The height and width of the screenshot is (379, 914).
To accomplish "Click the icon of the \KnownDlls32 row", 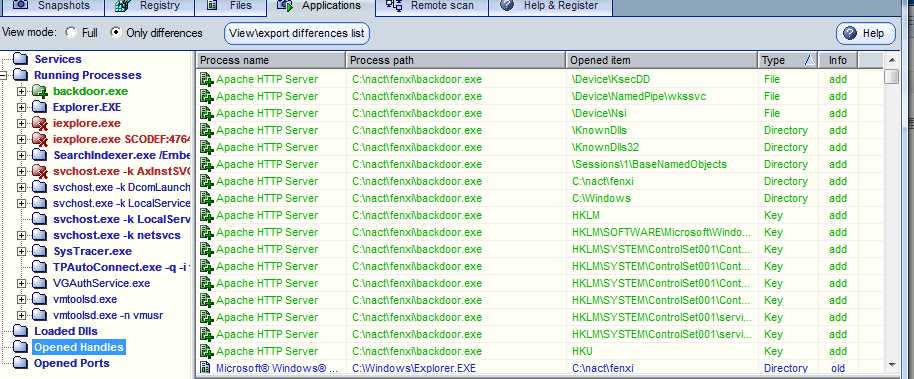I will click(206, 147).
